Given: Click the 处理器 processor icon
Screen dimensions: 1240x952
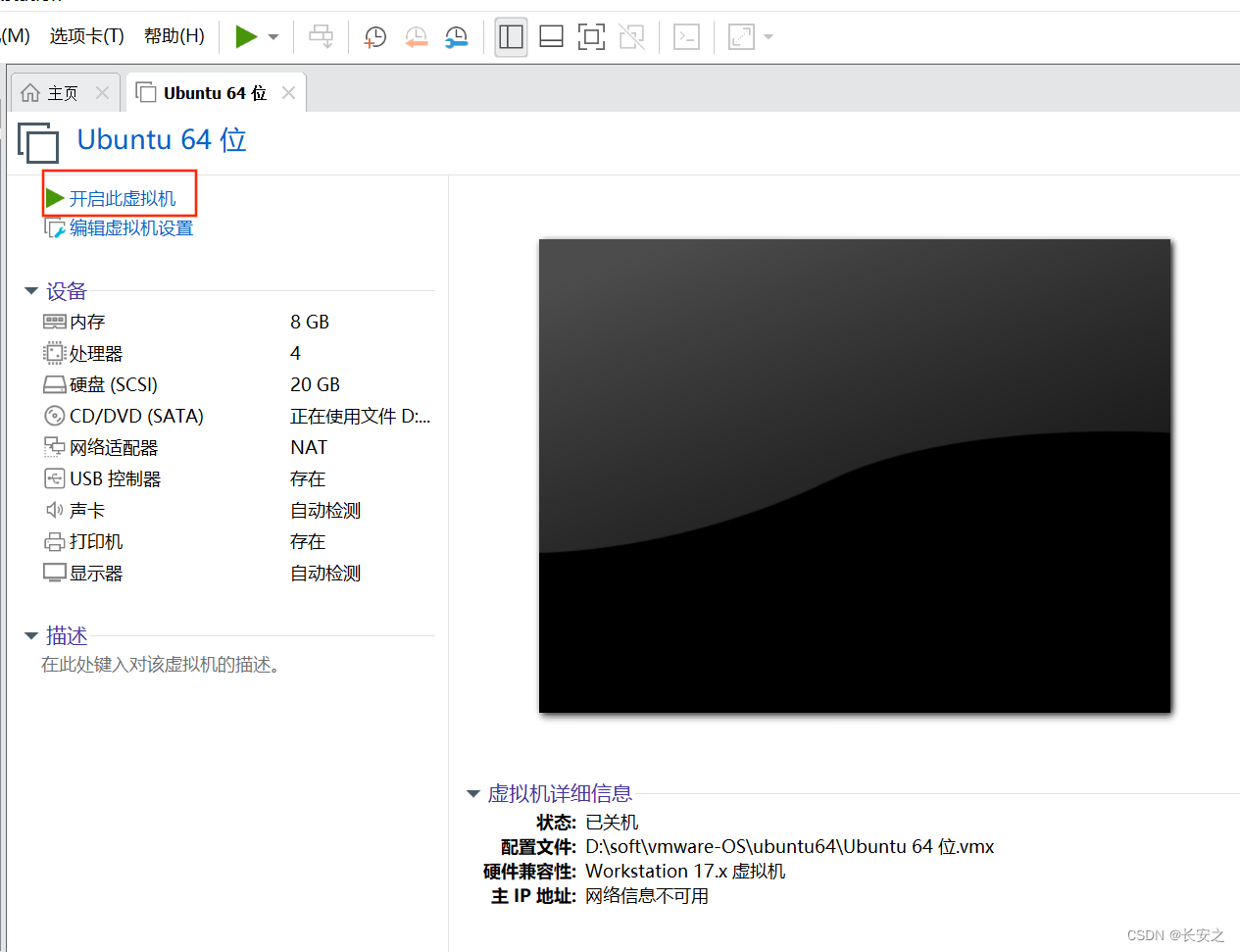Looking at the screenshot, I should pyautogui.click(x=55, y=353).
